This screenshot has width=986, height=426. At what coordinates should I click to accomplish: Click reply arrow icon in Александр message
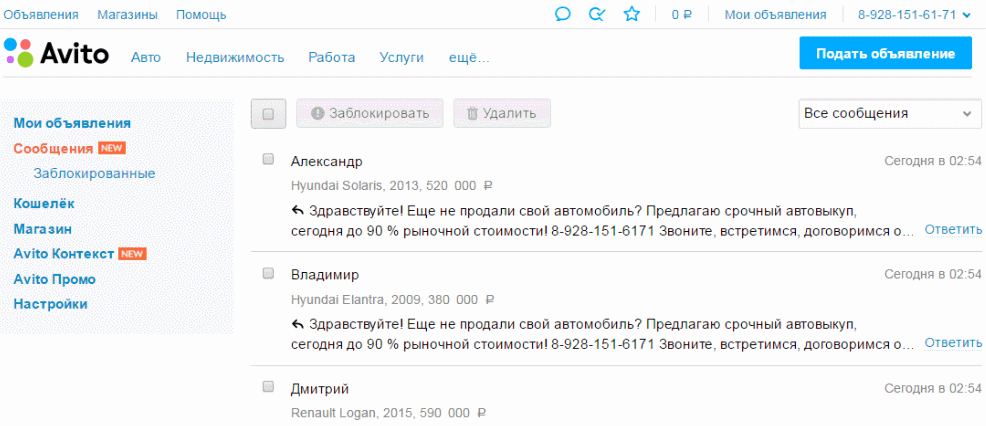[x=297, y=210]
